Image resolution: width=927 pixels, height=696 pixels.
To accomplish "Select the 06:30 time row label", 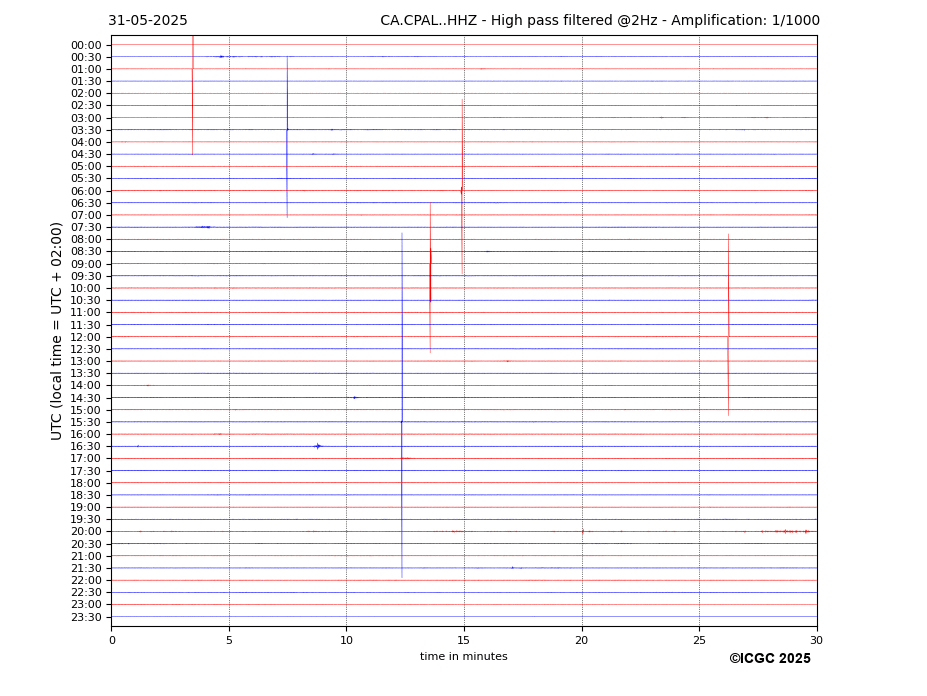I will point(86,203).
